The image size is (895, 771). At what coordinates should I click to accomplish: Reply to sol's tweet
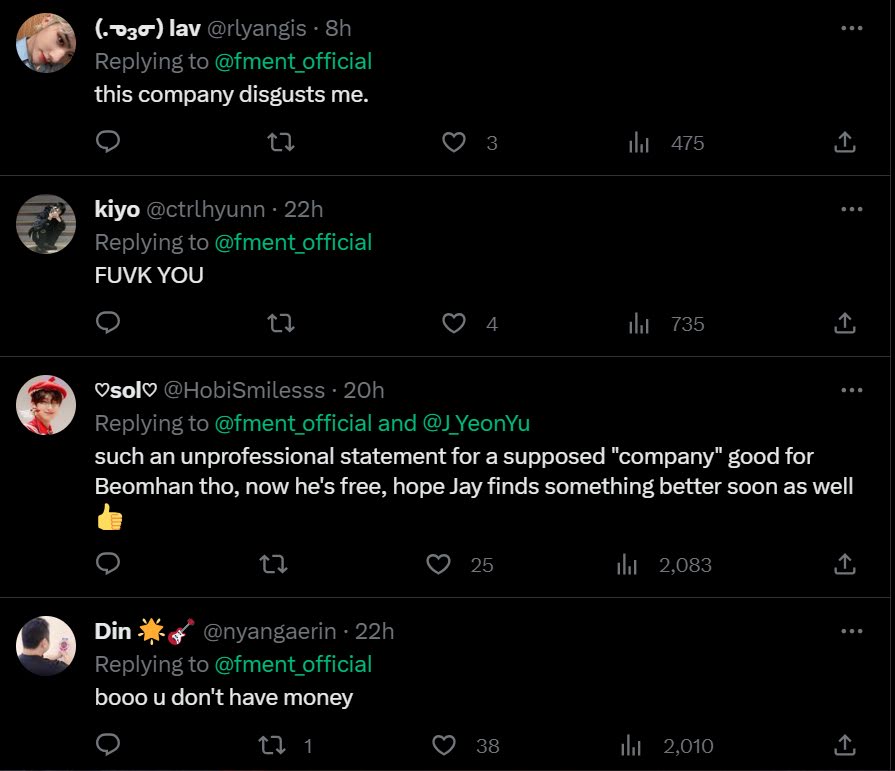(108, 565)
